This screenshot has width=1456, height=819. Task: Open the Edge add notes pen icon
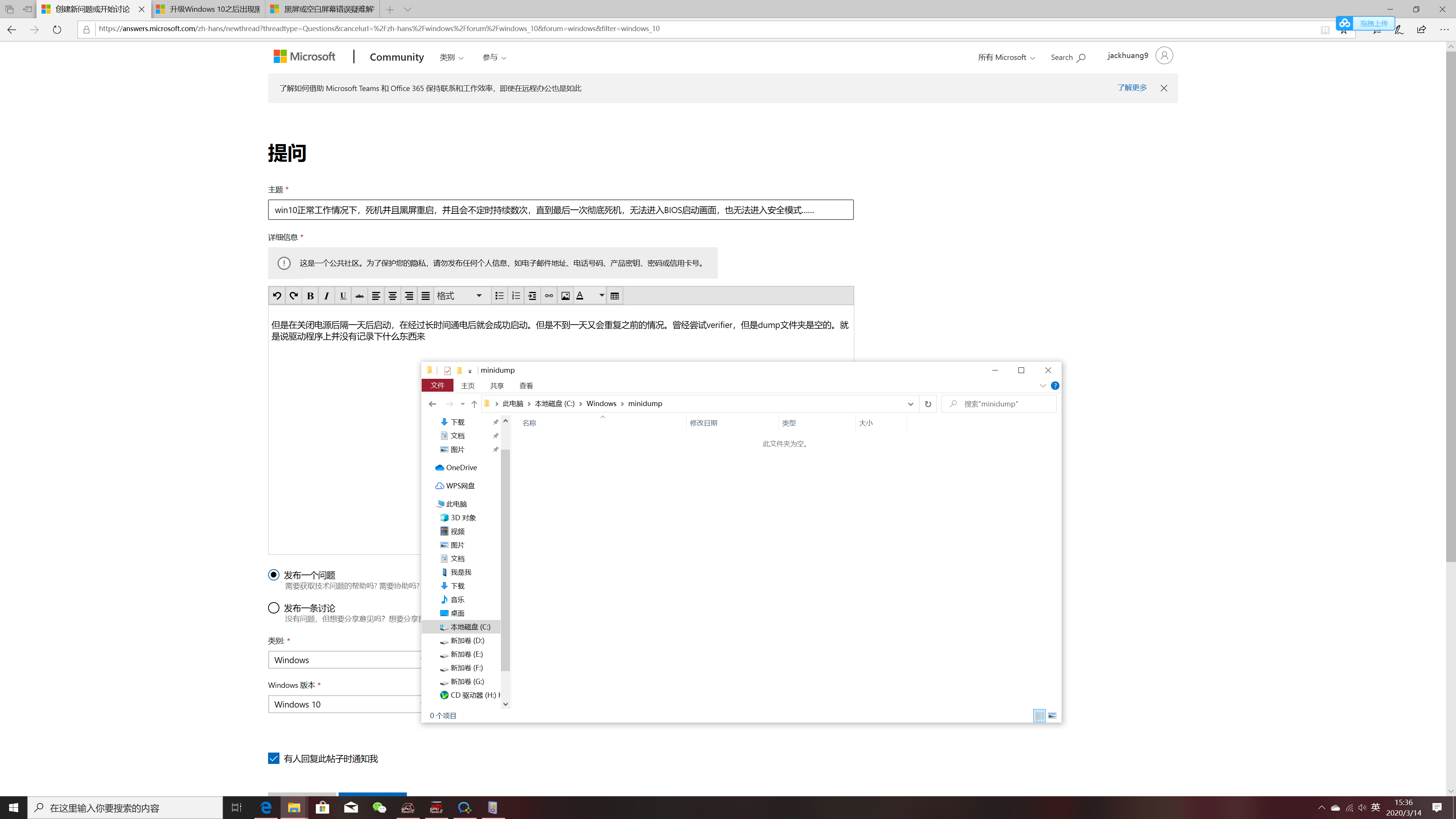coord(1399,30)
